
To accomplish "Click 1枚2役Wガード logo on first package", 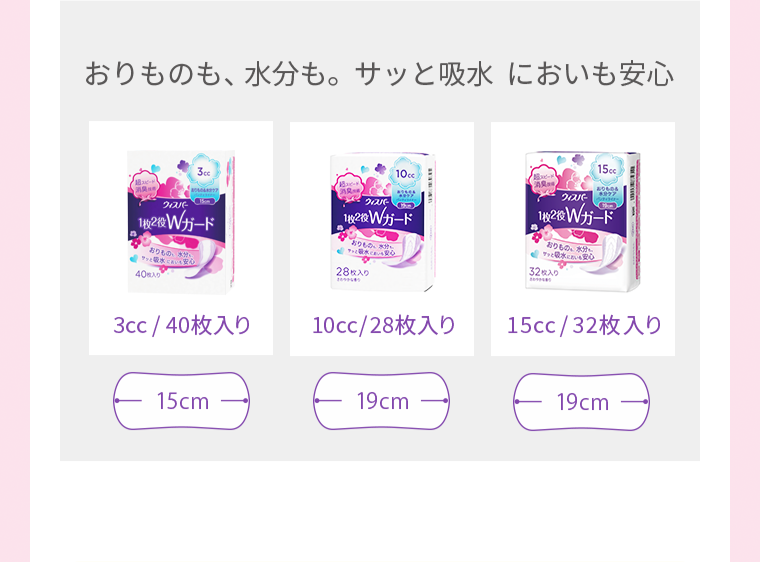I will pos(176,224).
